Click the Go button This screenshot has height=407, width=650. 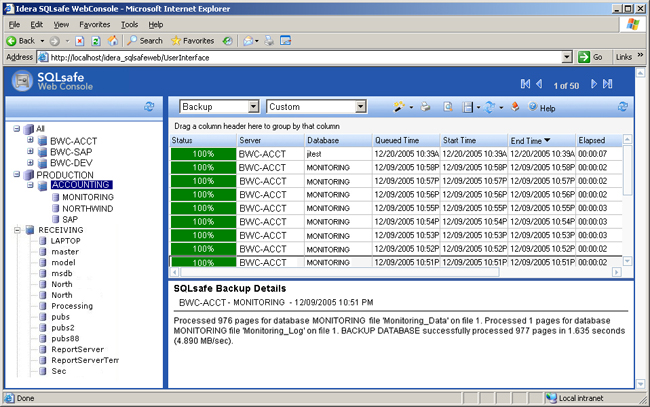pos(591,57)
